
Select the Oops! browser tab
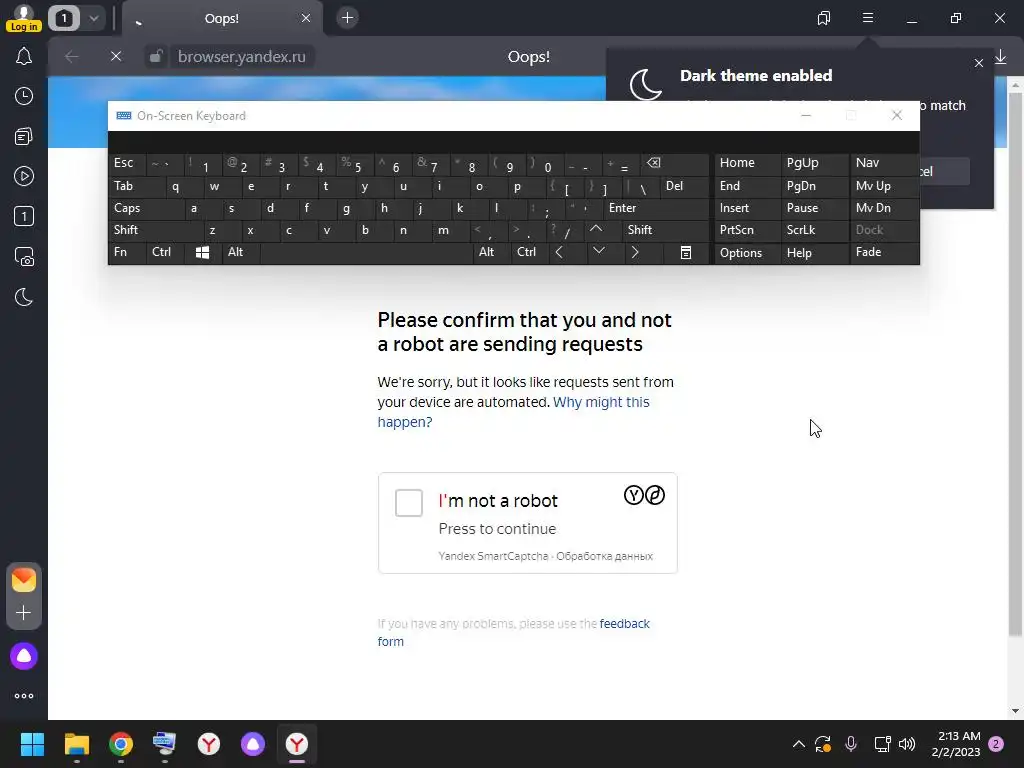(222, 18)
